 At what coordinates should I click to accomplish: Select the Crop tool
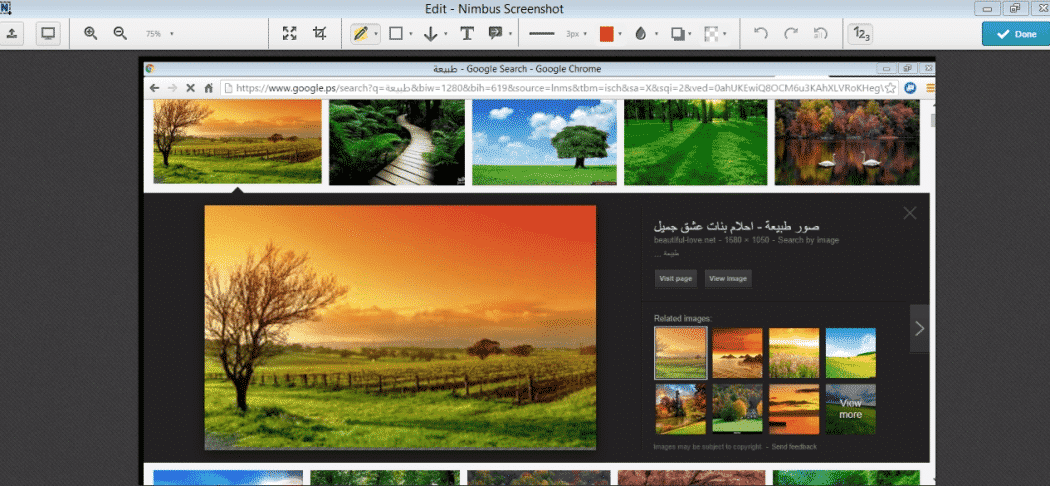(x=319, y=33)
